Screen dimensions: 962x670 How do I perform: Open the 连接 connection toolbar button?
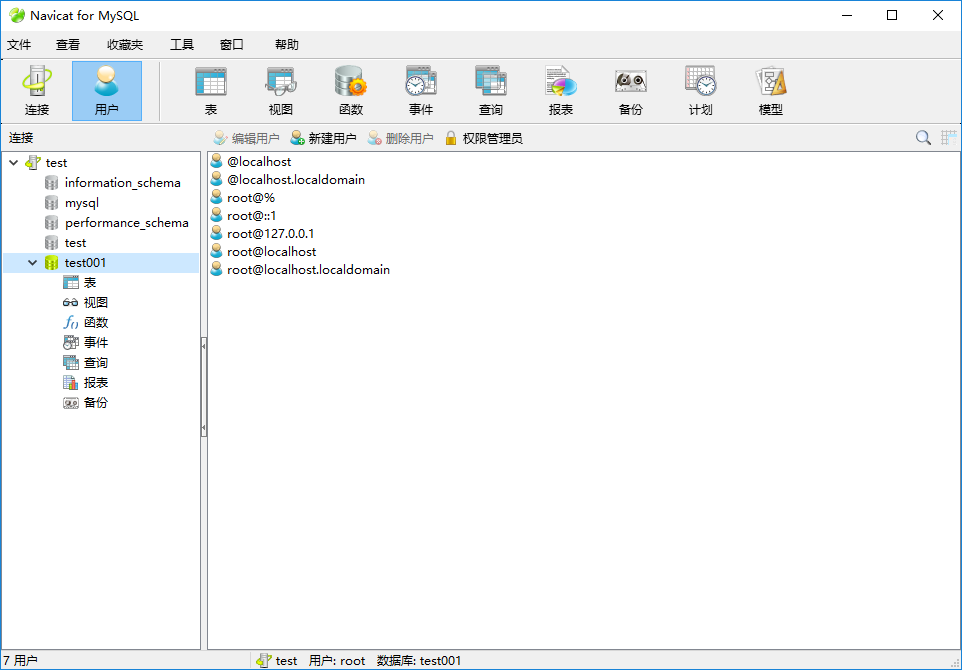click(x=37, y=91)
